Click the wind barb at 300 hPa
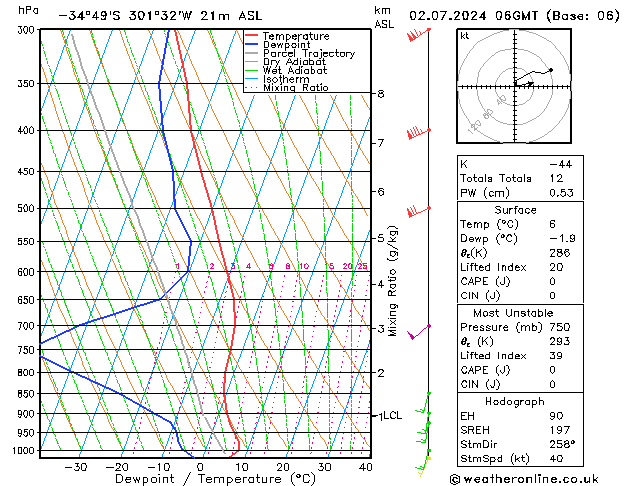 [416, 37]
